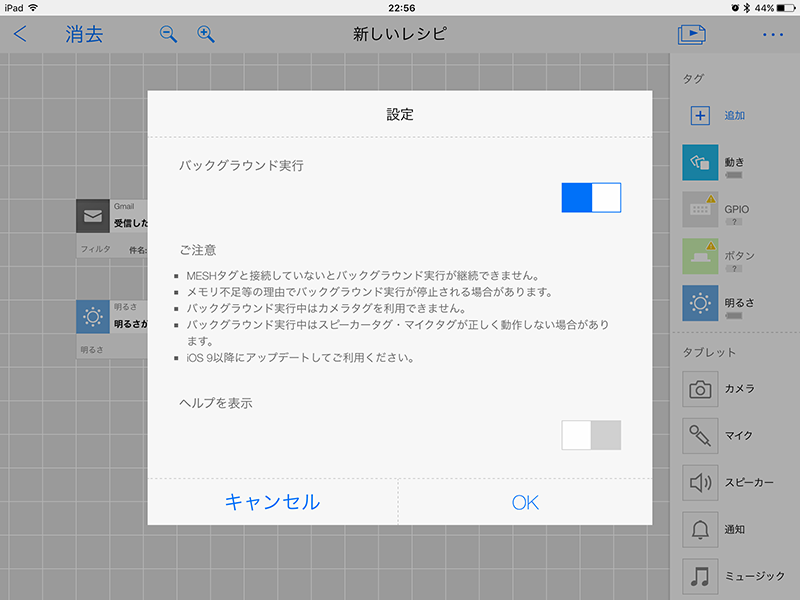Viewport: 800px width, 600px height.
Task: Select the 動き motion tag
Action: click(701, 163)
